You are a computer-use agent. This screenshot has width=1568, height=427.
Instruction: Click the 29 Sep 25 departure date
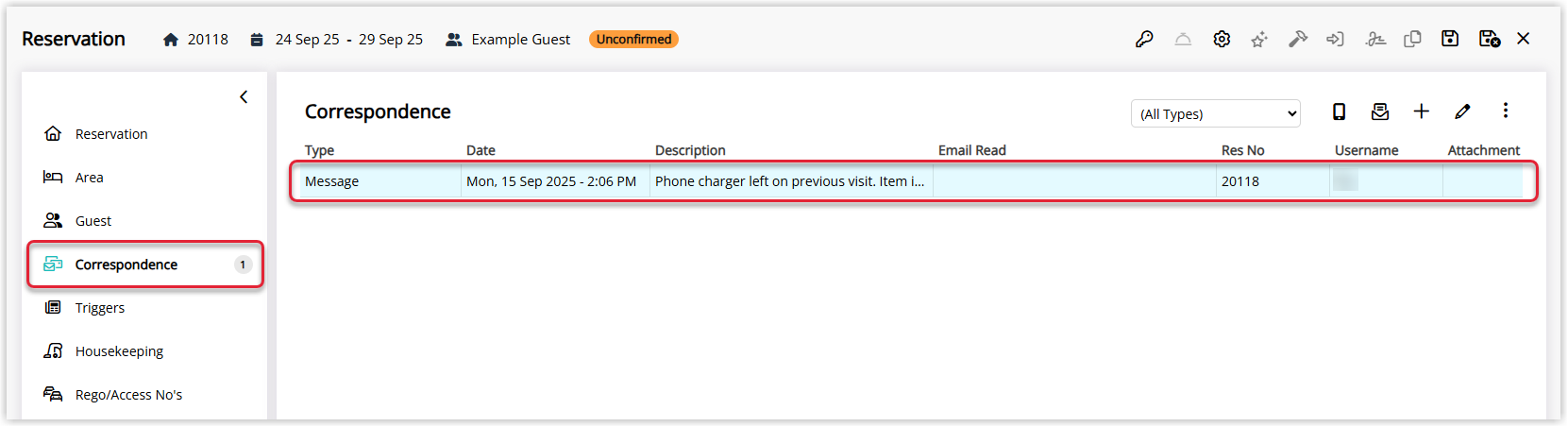[391, 40]
